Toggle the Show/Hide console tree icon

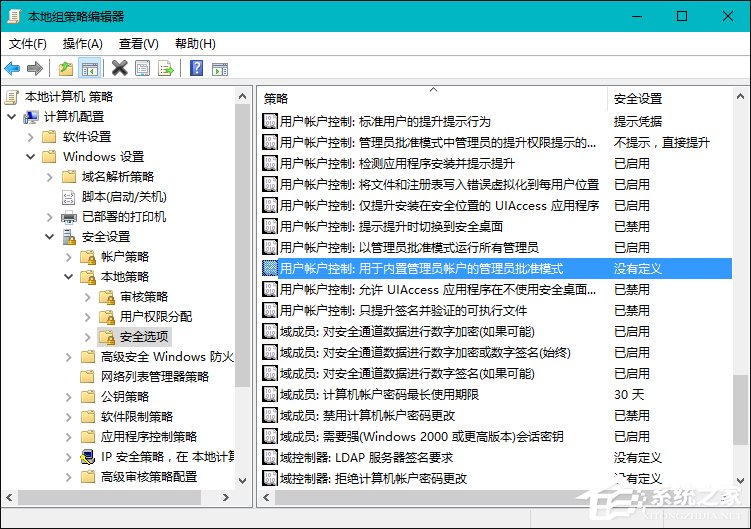(x=90, y=69)
